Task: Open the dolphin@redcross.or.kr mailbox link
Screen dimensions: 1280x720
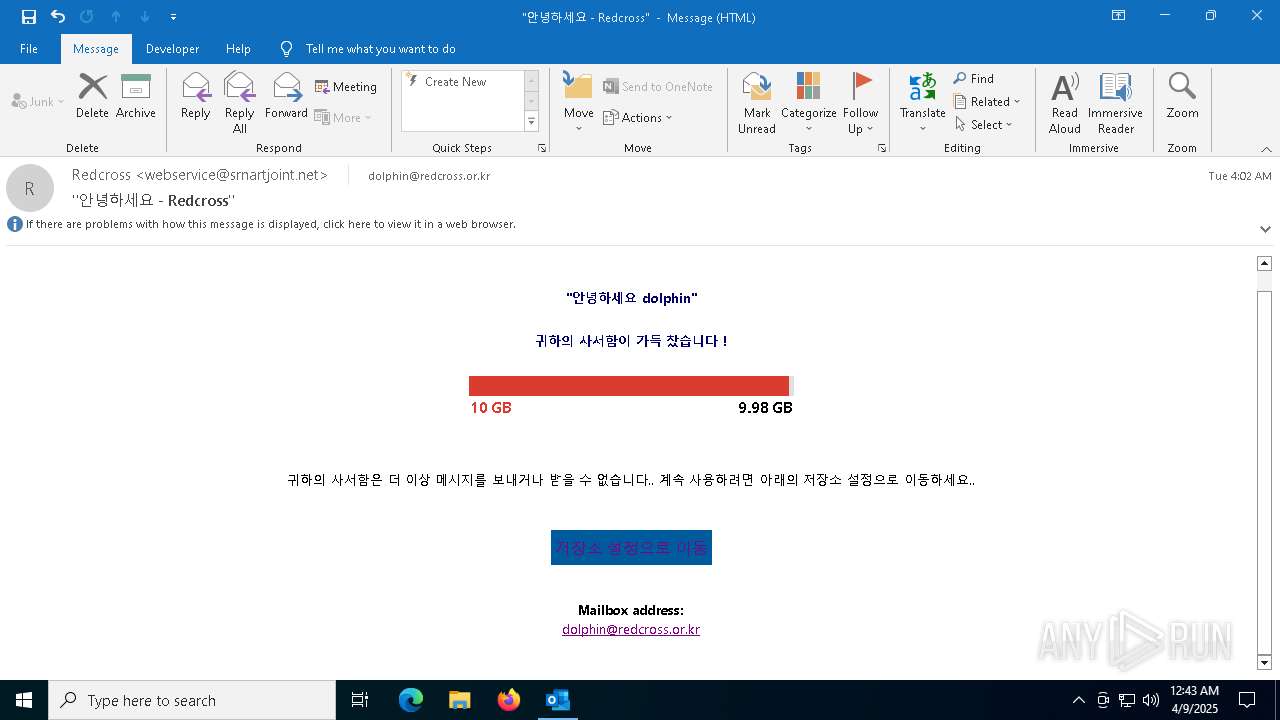Action: point(631,630)
